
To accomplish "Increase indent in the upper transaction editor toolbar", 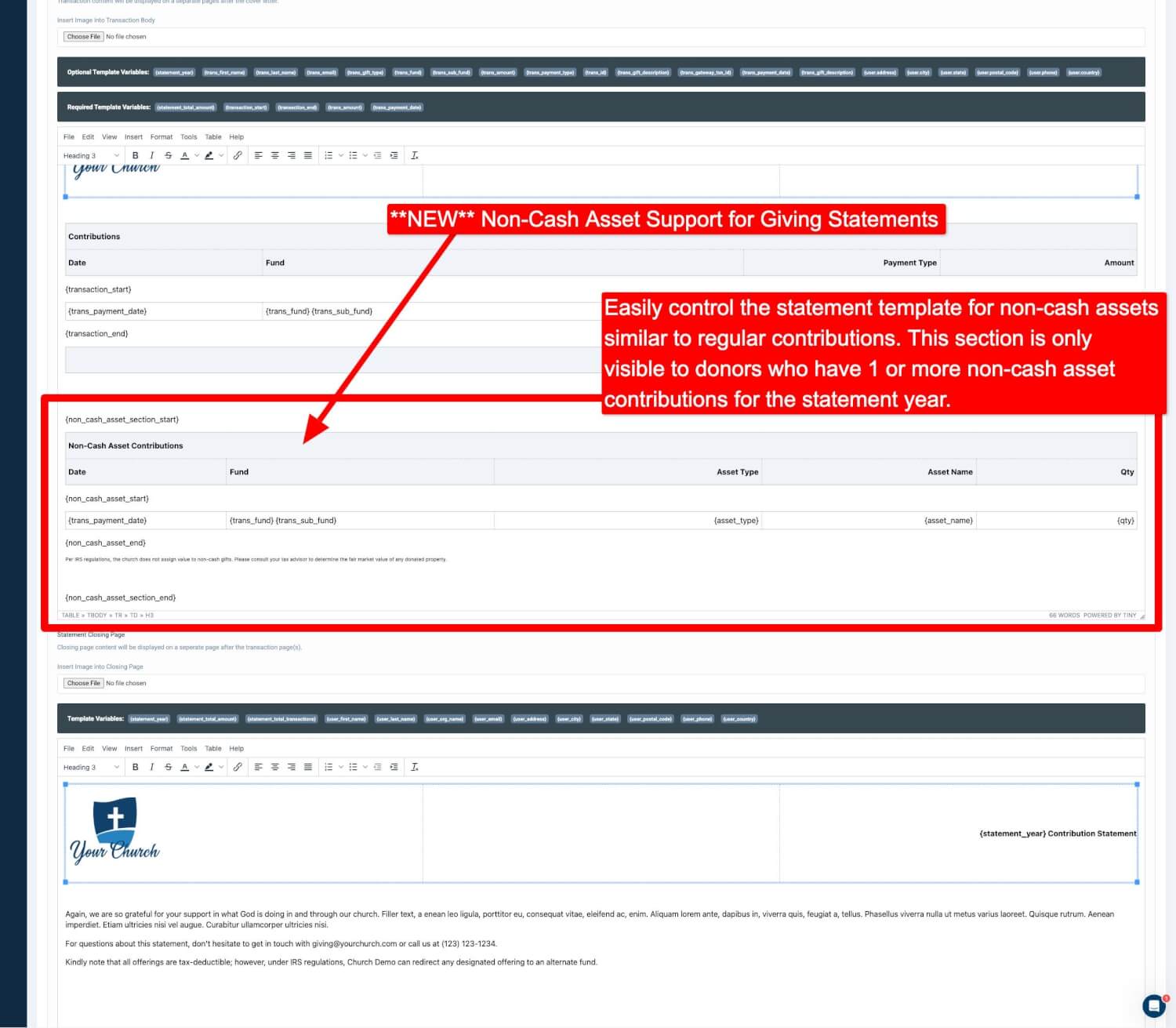I will (x=394, y=155).
